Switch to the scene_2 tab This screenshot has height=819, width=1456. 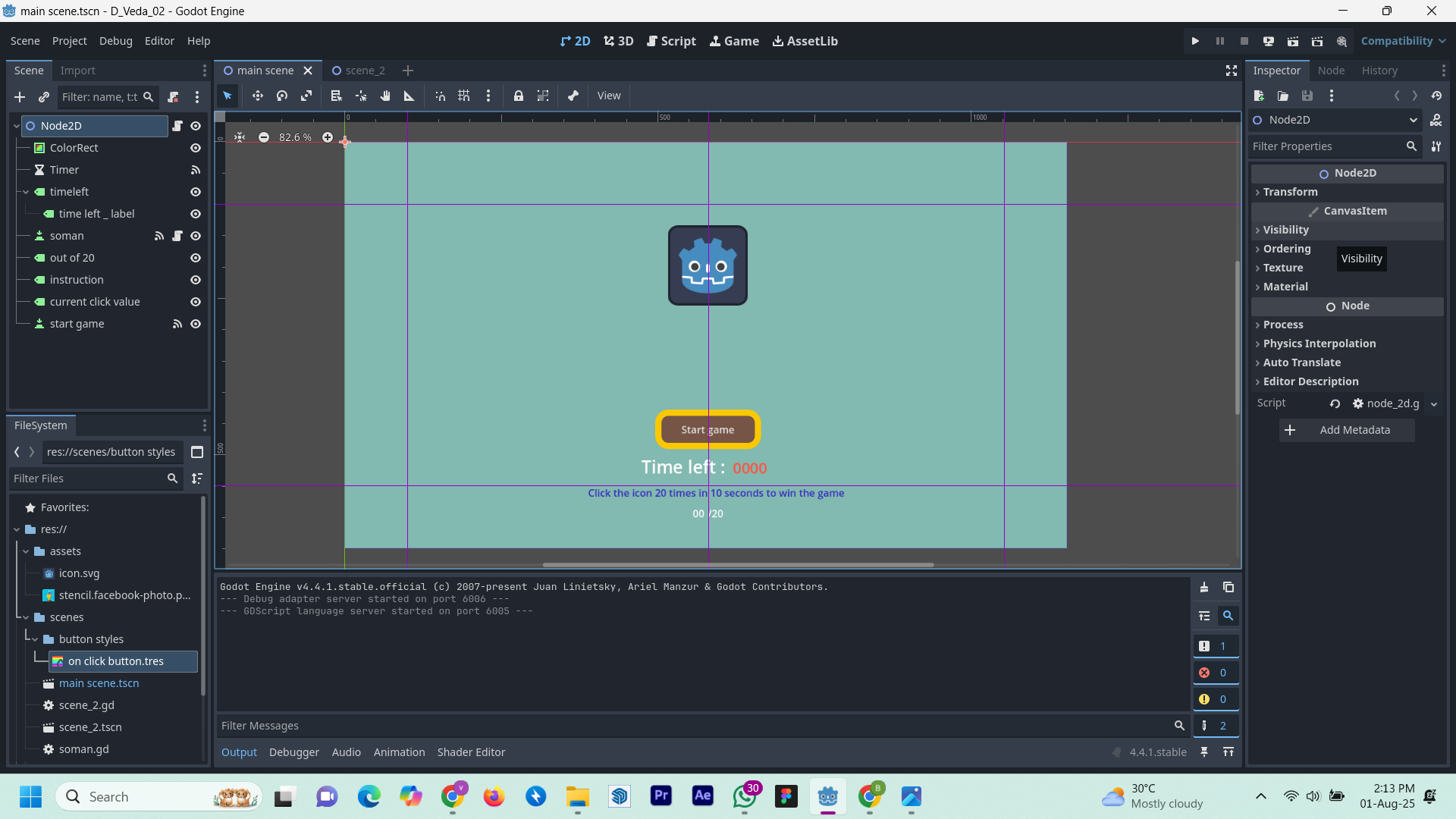tap(359, 71)
